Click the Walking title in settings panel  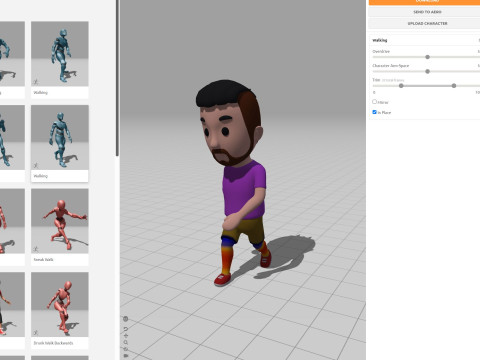[x=380, y=40]
